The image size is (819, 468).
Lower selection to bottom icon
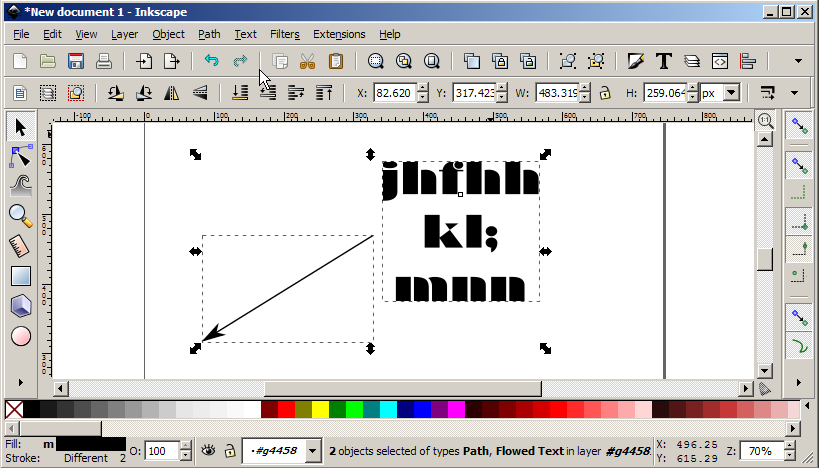pyautogui.click(x=240, y=93)
